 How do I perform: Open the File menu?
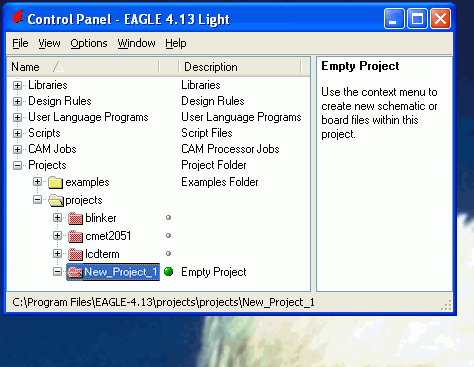(20, 43)
